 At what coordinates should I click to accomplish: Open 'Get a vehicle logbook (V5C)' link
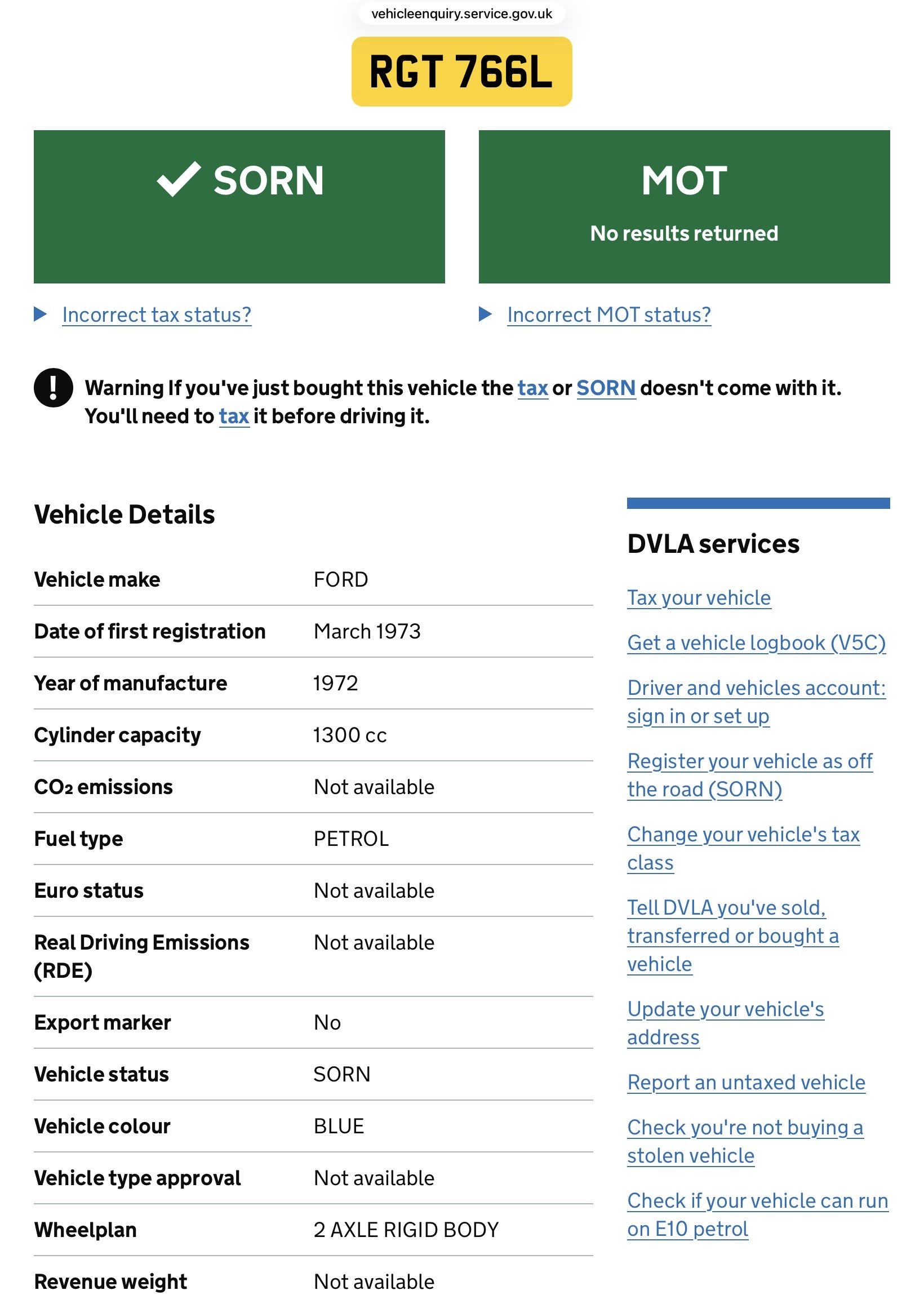click(x=756, y=642)
